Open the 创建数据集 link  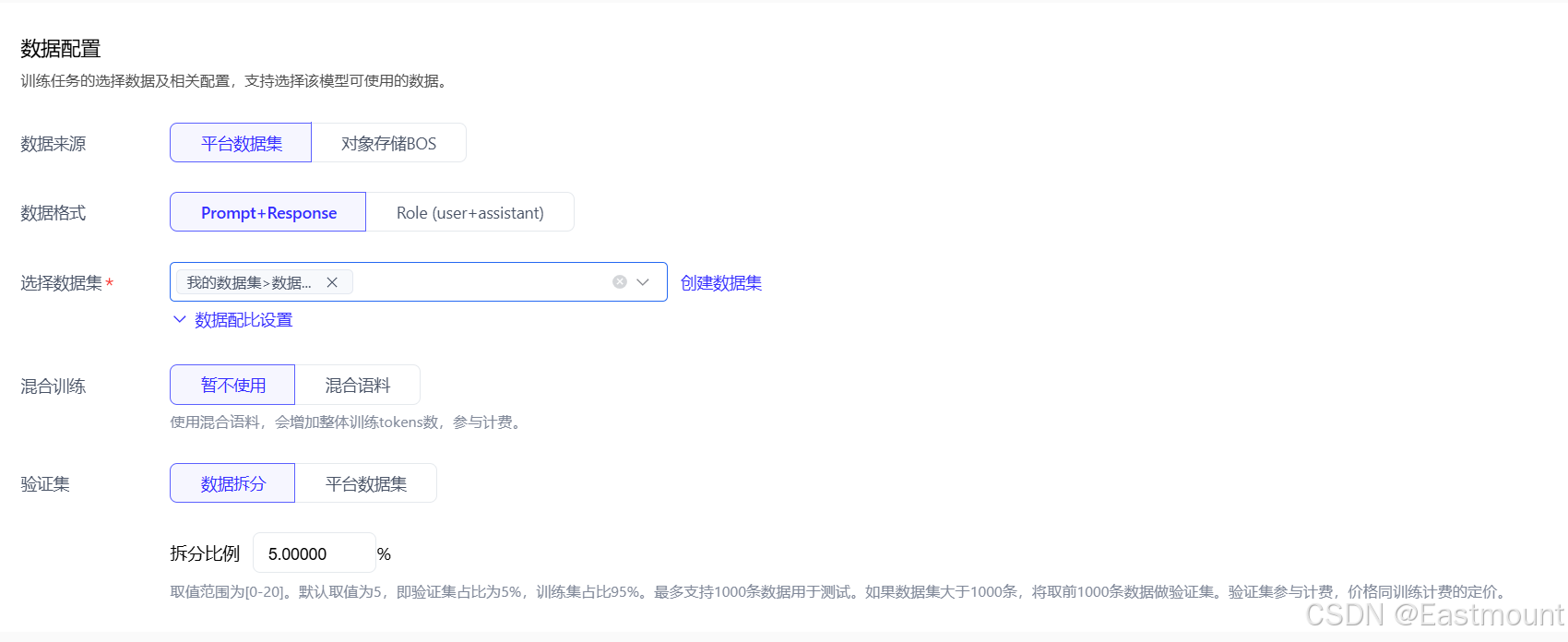point(721,283)
